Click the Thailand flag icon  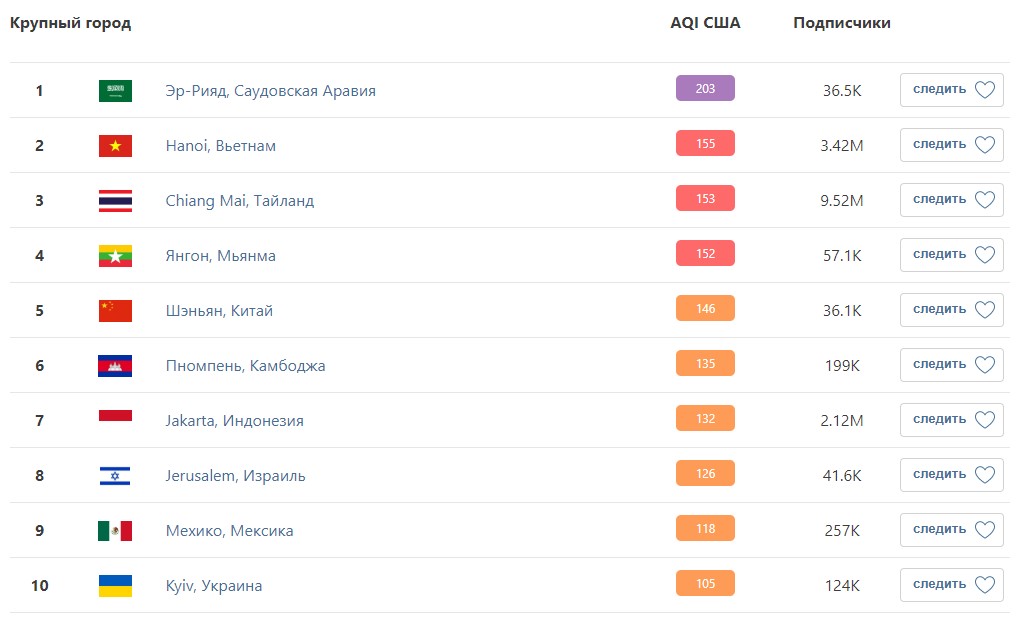coord(115,201)
